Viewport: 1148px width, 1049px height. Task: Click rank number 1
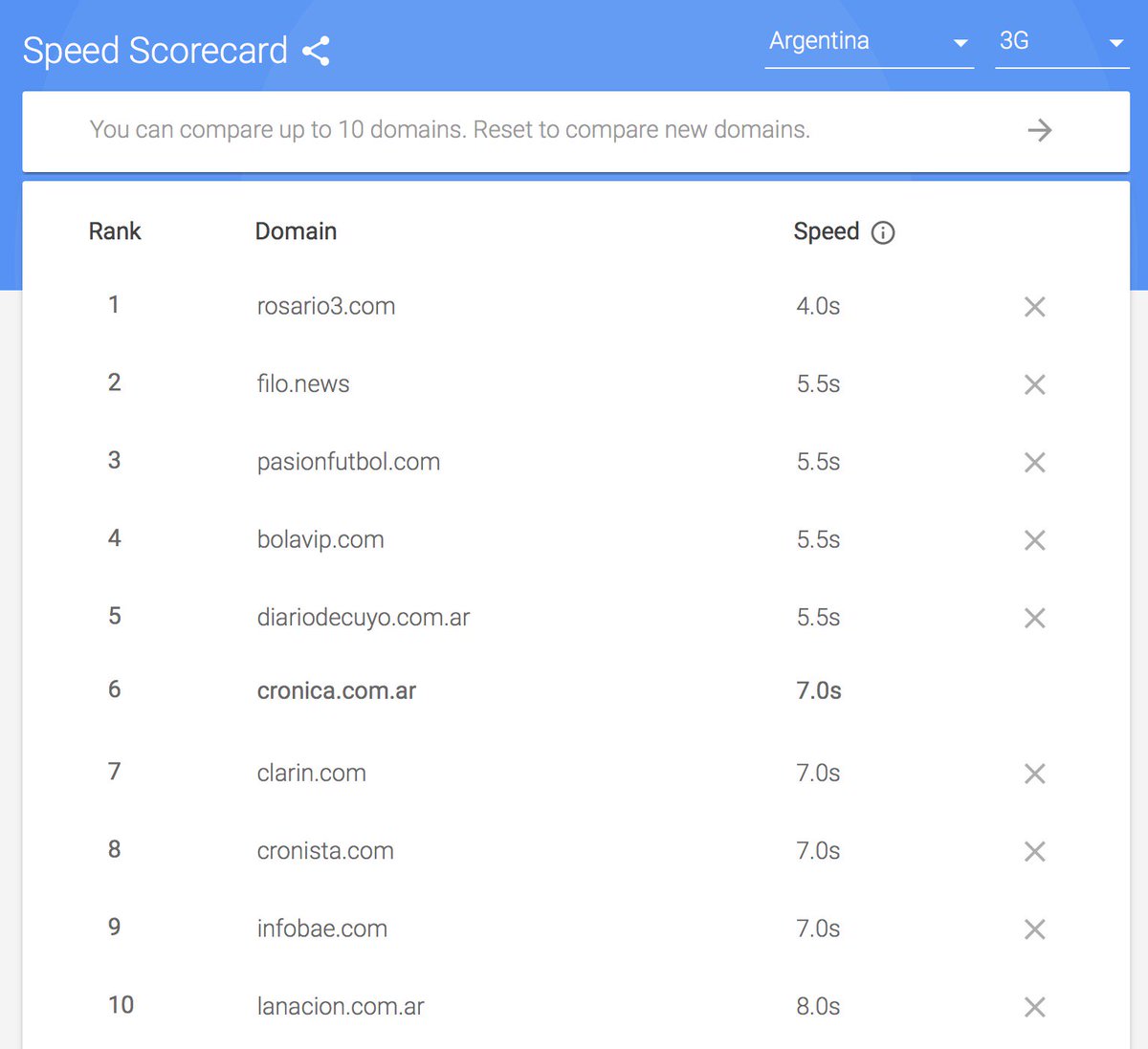[114, 304]
